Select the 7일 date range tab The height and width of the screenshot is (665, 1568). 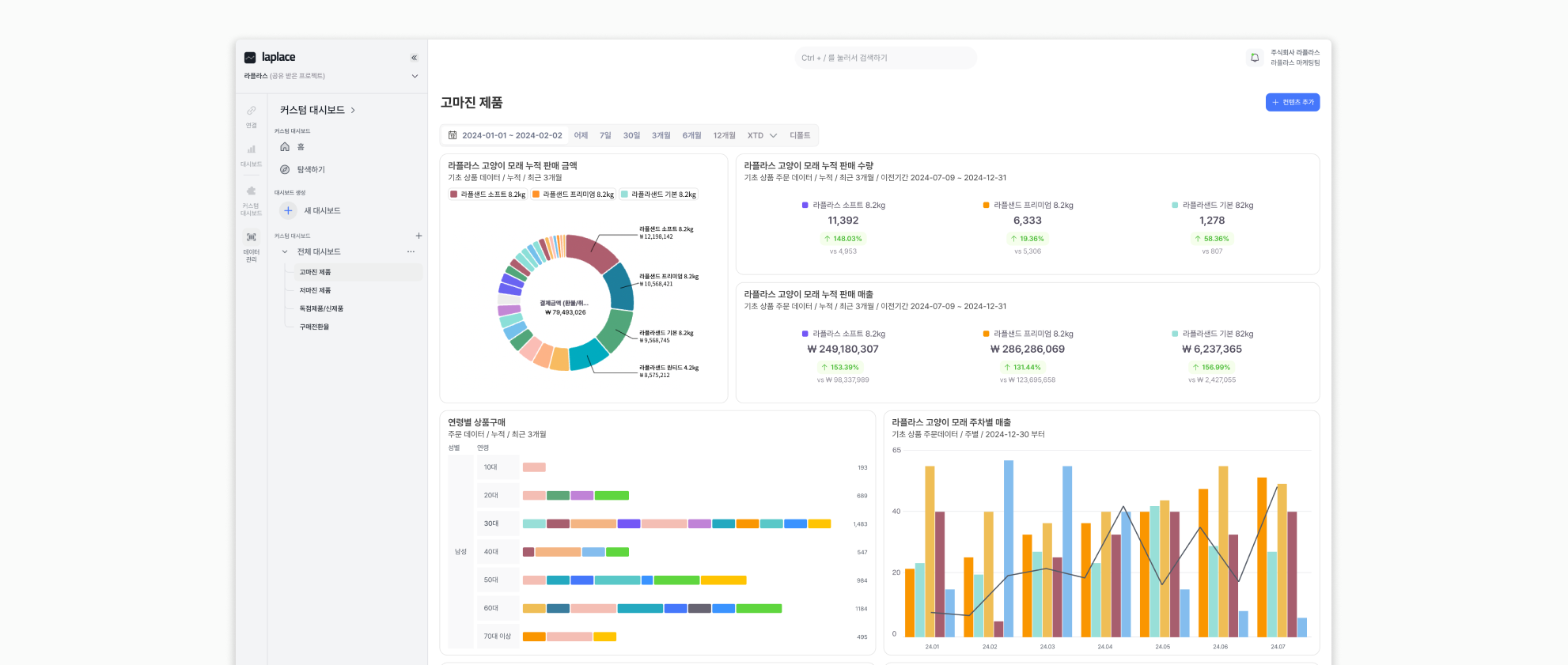[x=605, y=135]
